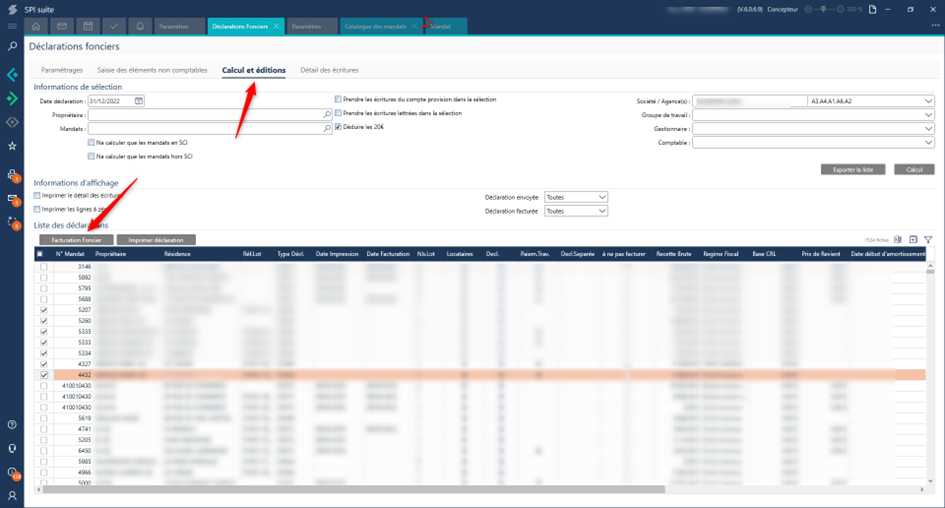The image size is (945, 508).
Task: Click the list filter funnel icon
Action: [928, 239]
